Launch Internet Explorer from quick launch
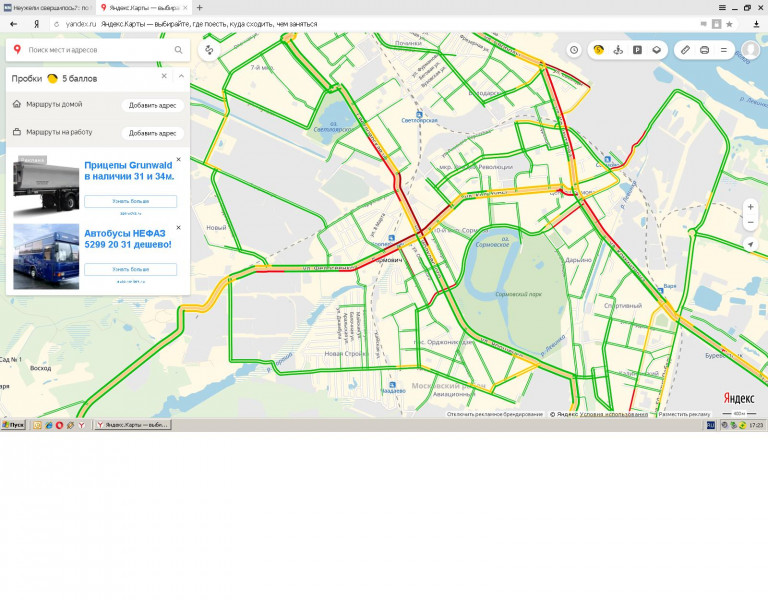Image resolution: width=768 pixels, height=600 pixels. click(x=48, y=425)
